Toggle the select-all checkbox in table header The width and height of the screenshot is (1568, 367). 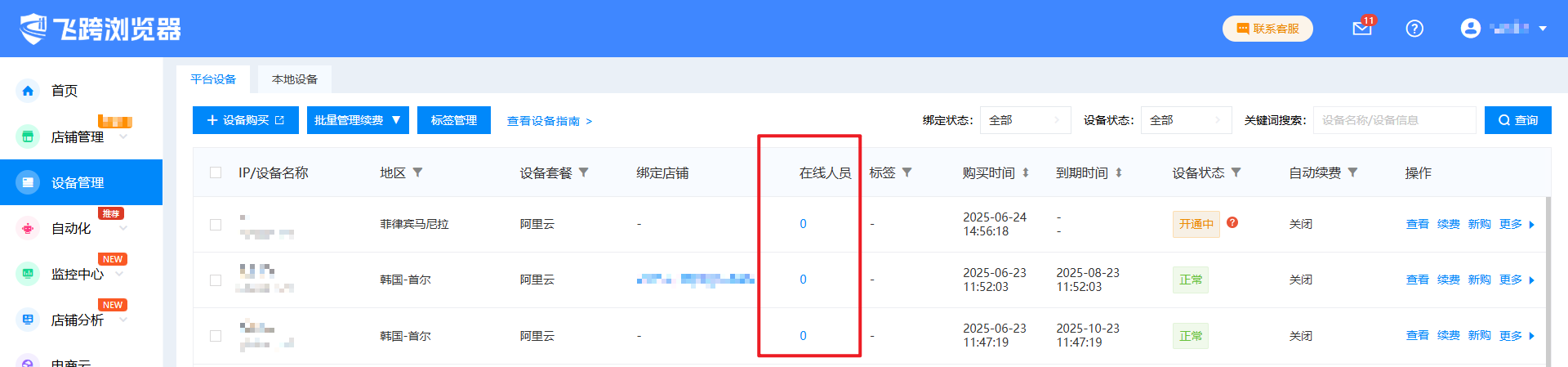216,172
